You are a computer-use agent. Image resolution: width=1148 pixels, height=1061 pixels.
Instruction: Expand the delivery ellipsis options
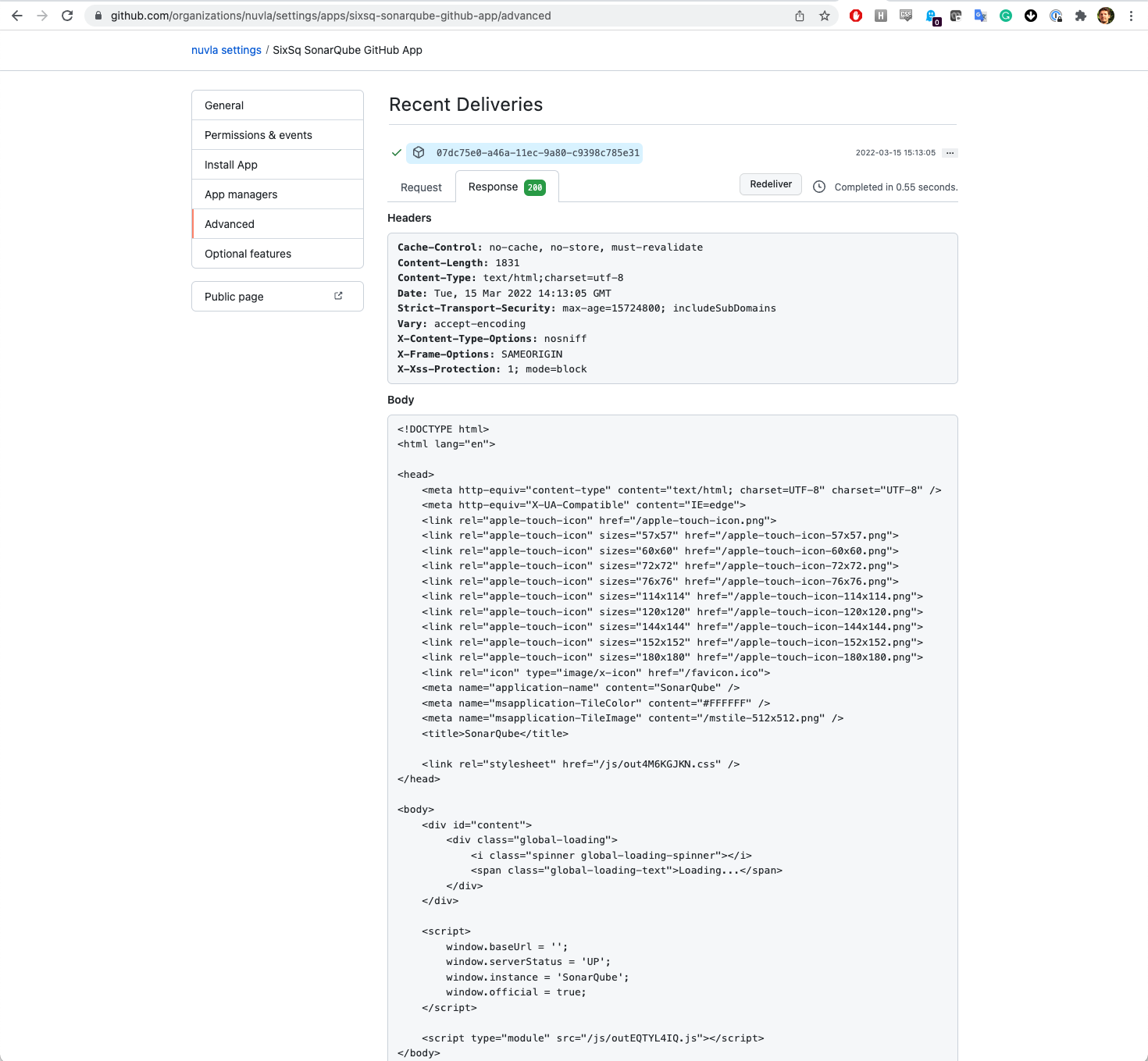(x=950, y=153)
